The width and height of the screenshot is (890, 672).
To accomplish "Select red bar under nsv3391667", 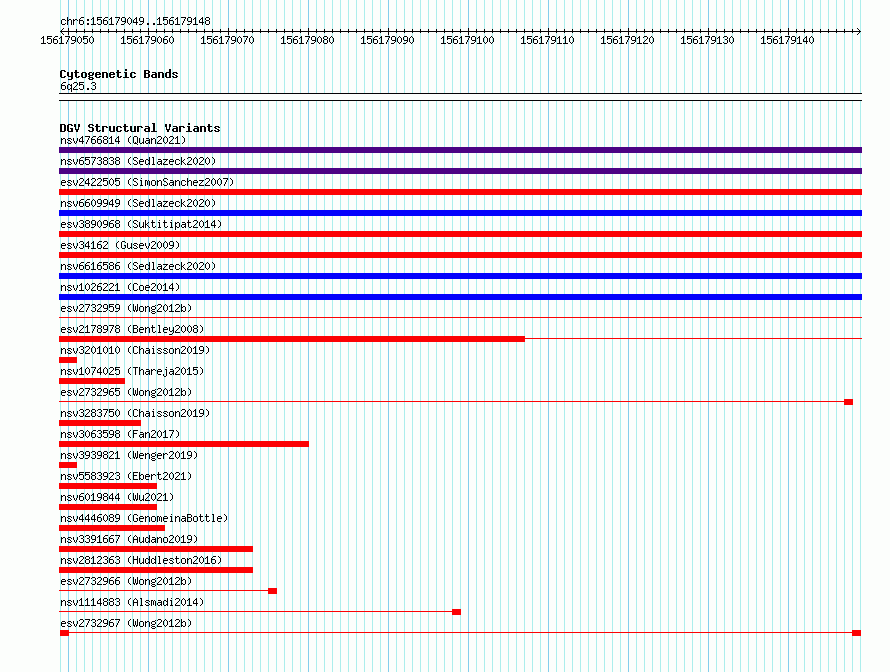I will [156, 549].
